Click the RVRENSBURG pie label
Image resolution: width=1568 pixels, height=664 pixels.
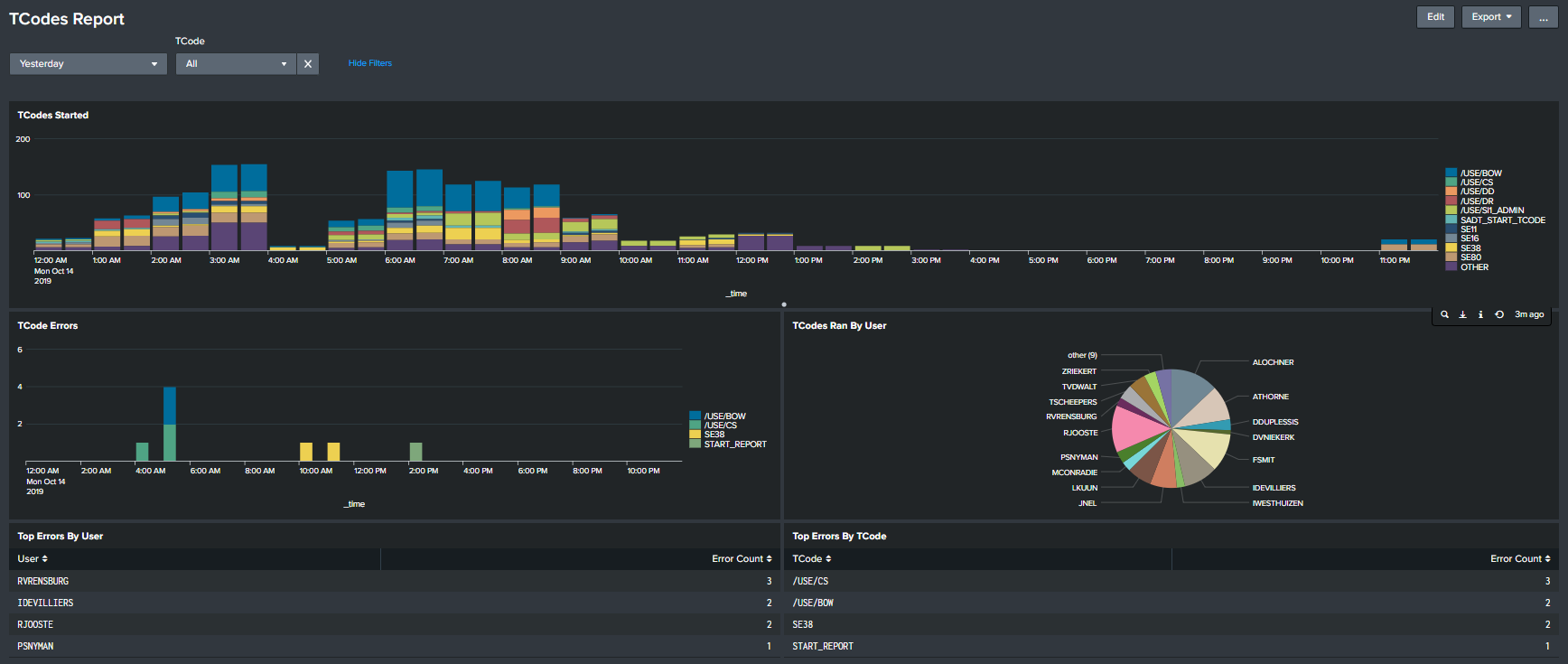(1071, 416)
